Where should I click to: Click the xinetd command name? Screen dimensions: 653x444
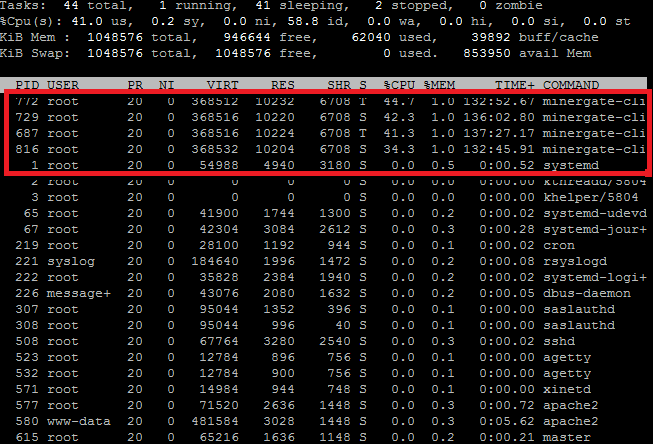pyautogui.click(x=567, y=389)
